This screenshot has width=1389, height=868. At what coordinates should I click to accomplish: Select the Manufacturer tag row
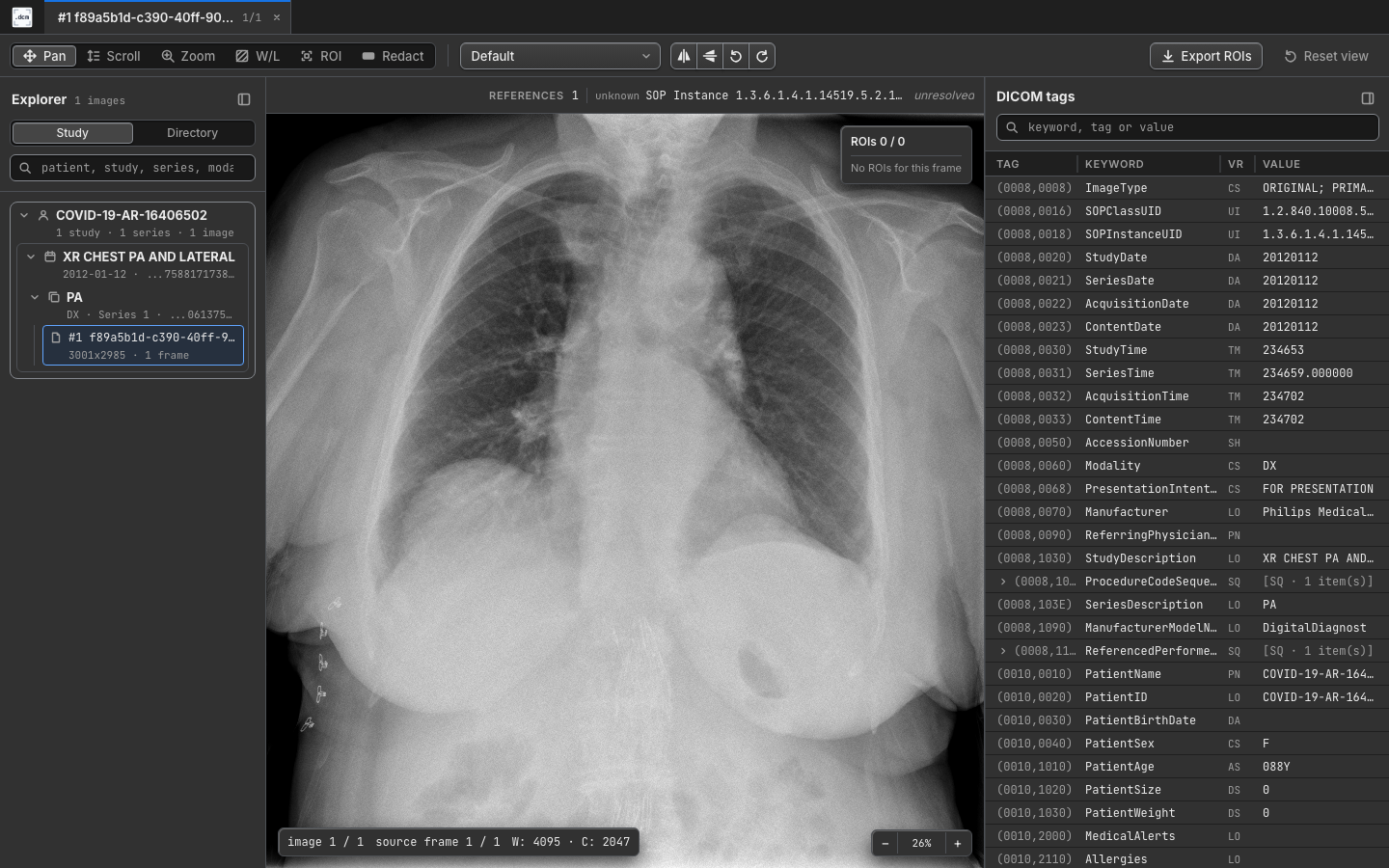pos(1186,512)
